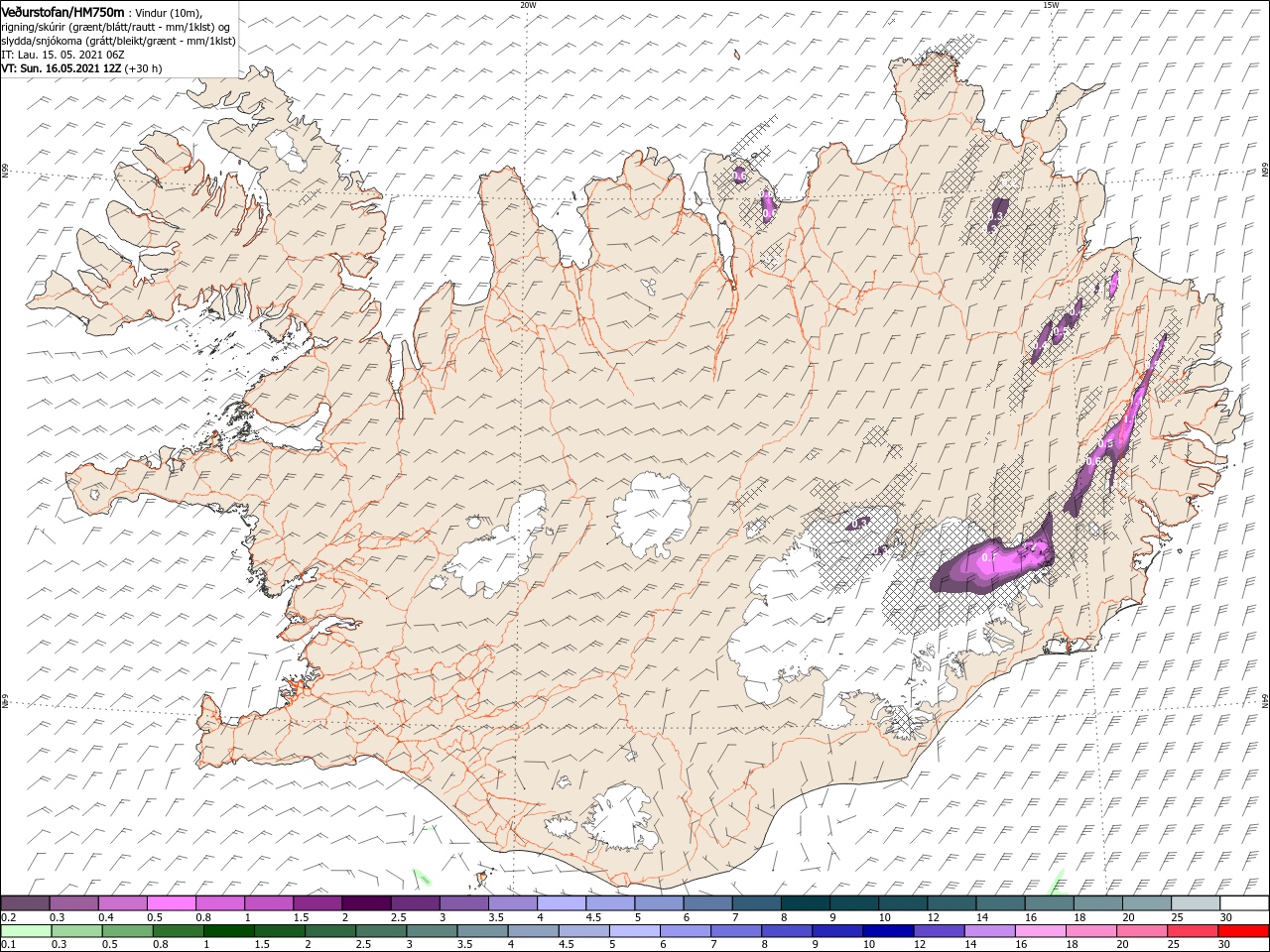1270x952 pixels.
Task: Click the red 30 swatch ending the lower legend row
Action: pos(1244,931)
